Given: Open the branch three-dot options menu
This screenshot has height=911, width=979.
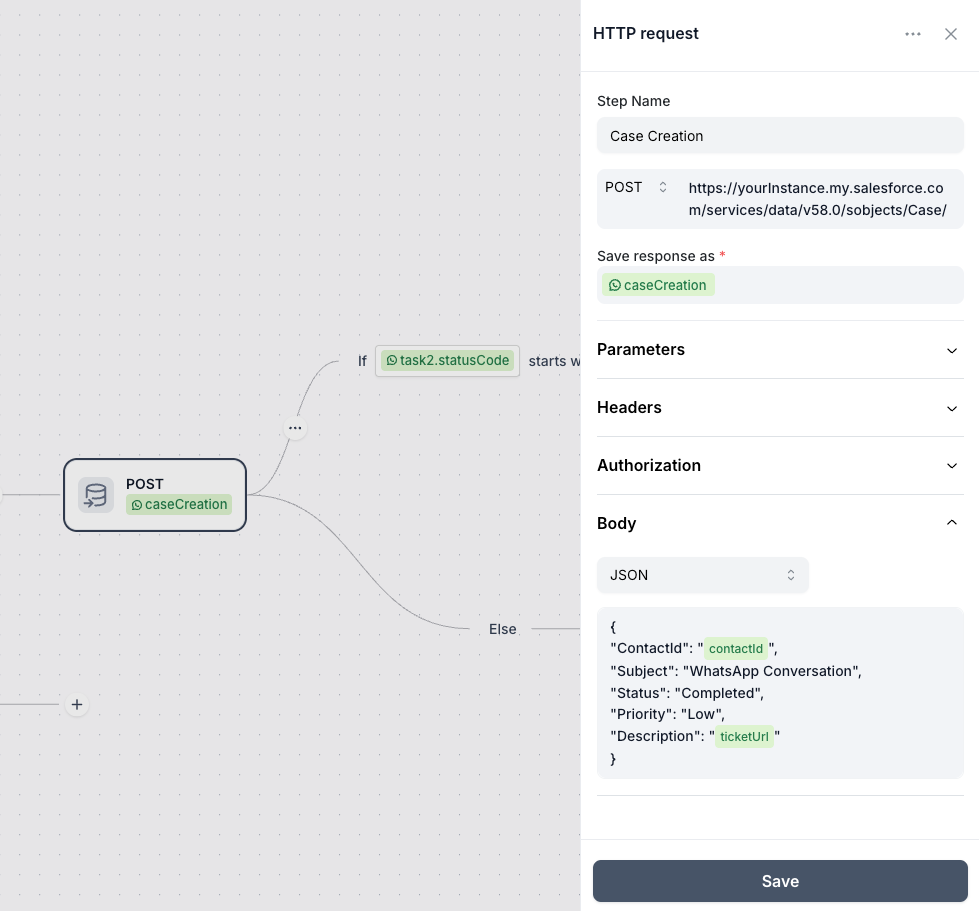Looking at the screenshot, I should [295, 428].
